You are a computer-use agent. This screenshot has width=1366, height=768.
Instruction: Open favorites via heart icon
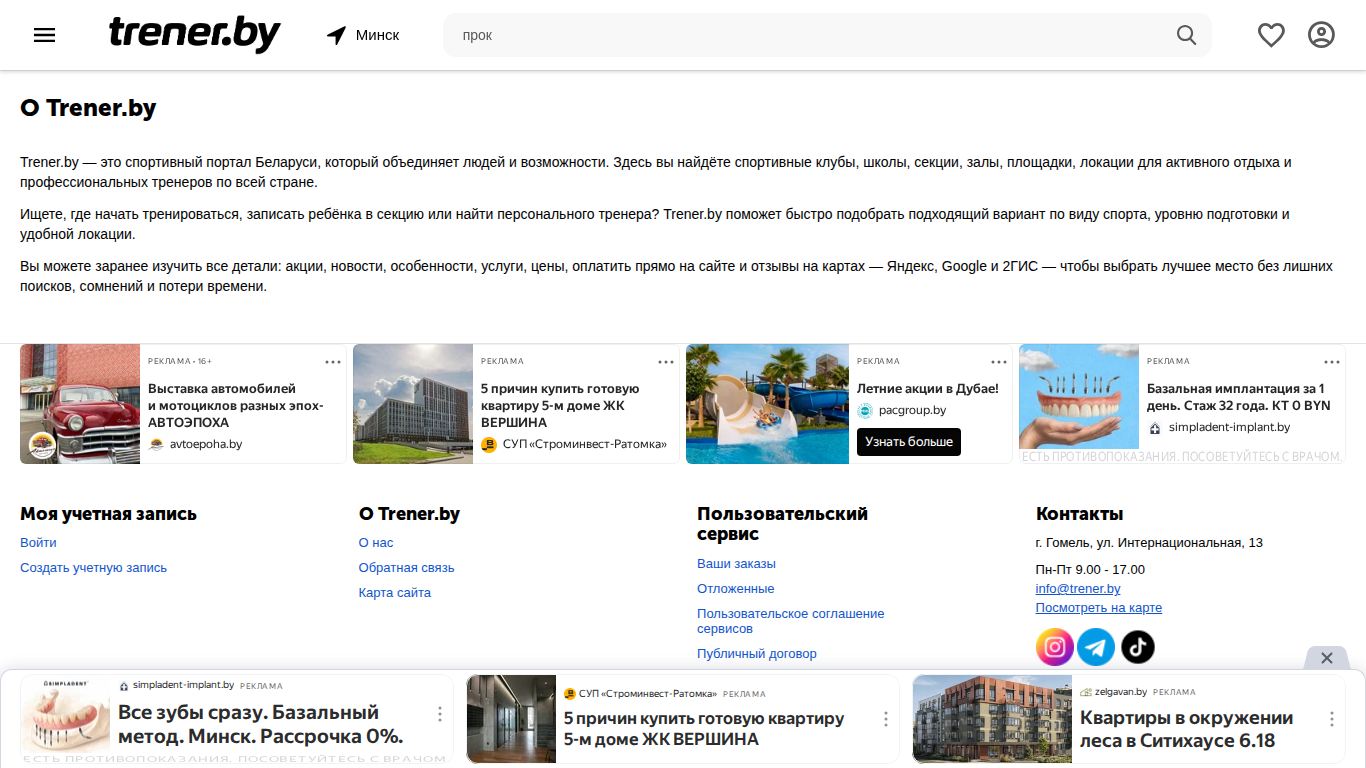click(x=1271, y=35)
